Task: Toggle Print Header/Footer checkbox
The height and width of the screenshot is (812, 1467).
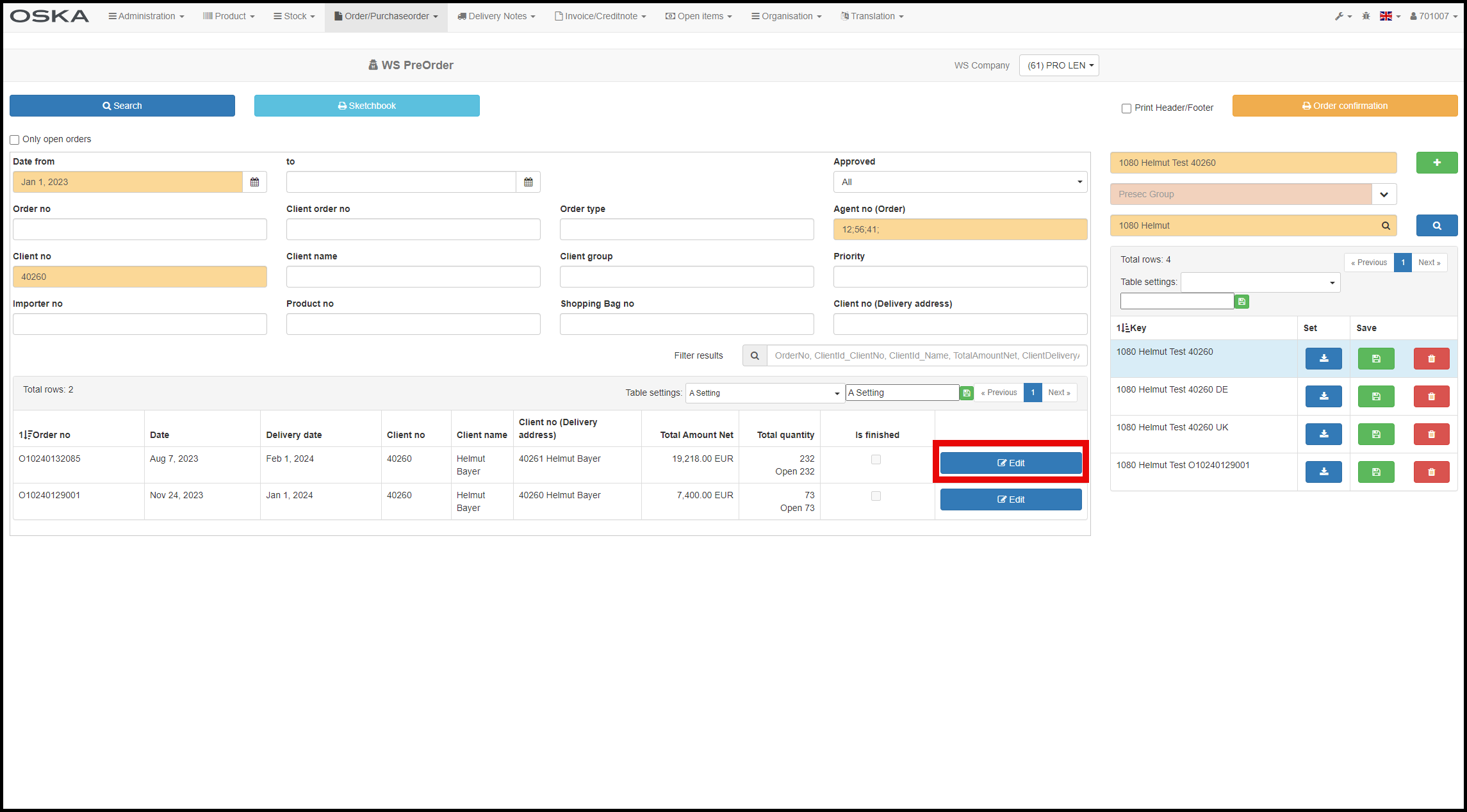Action: click(x=1126, y=108)
